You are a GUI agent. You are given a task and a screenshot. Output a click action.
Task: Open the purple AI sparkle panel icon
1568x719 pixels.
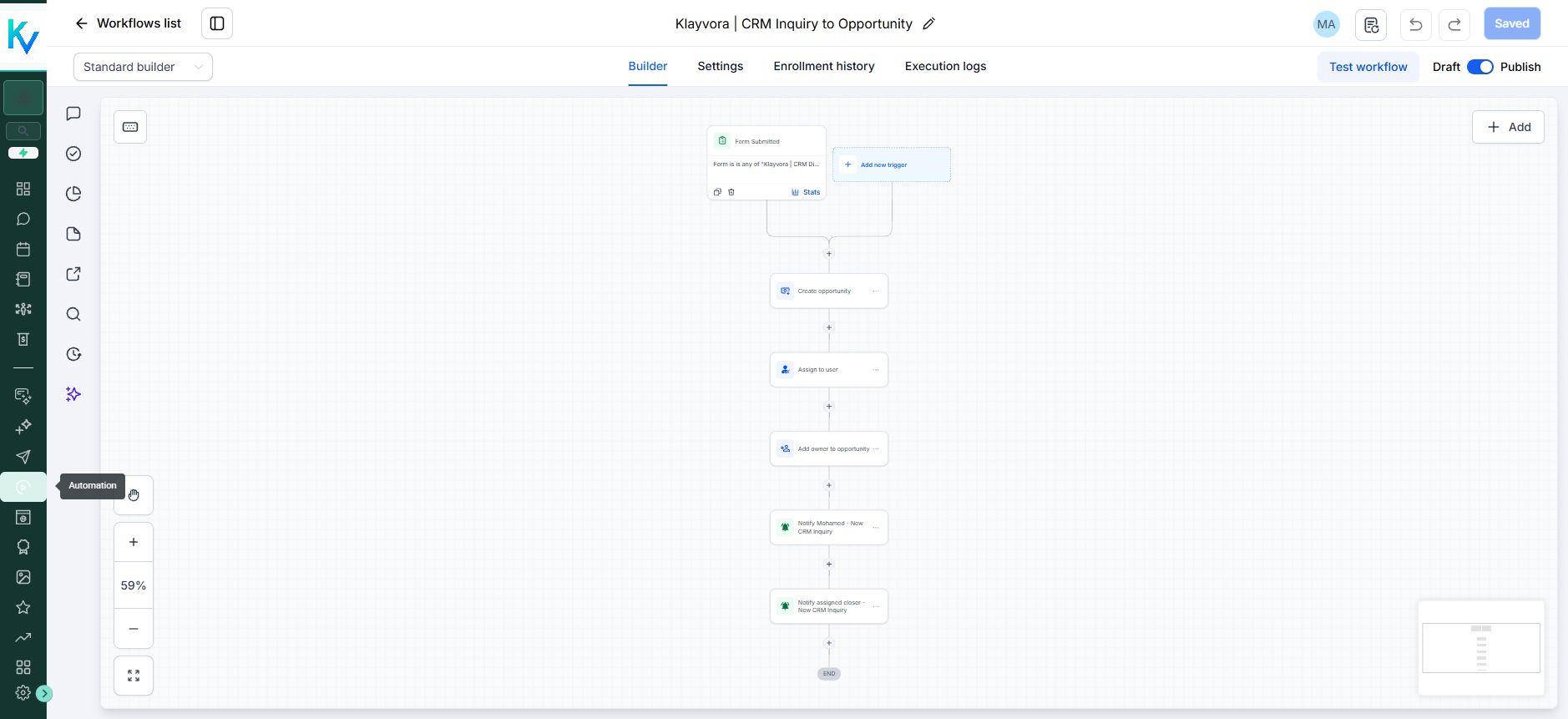pyautogui.click(x=73, y=394)
